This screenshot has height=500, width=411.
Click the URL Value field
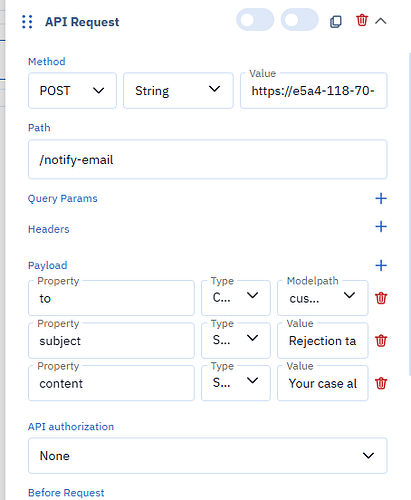314,91
